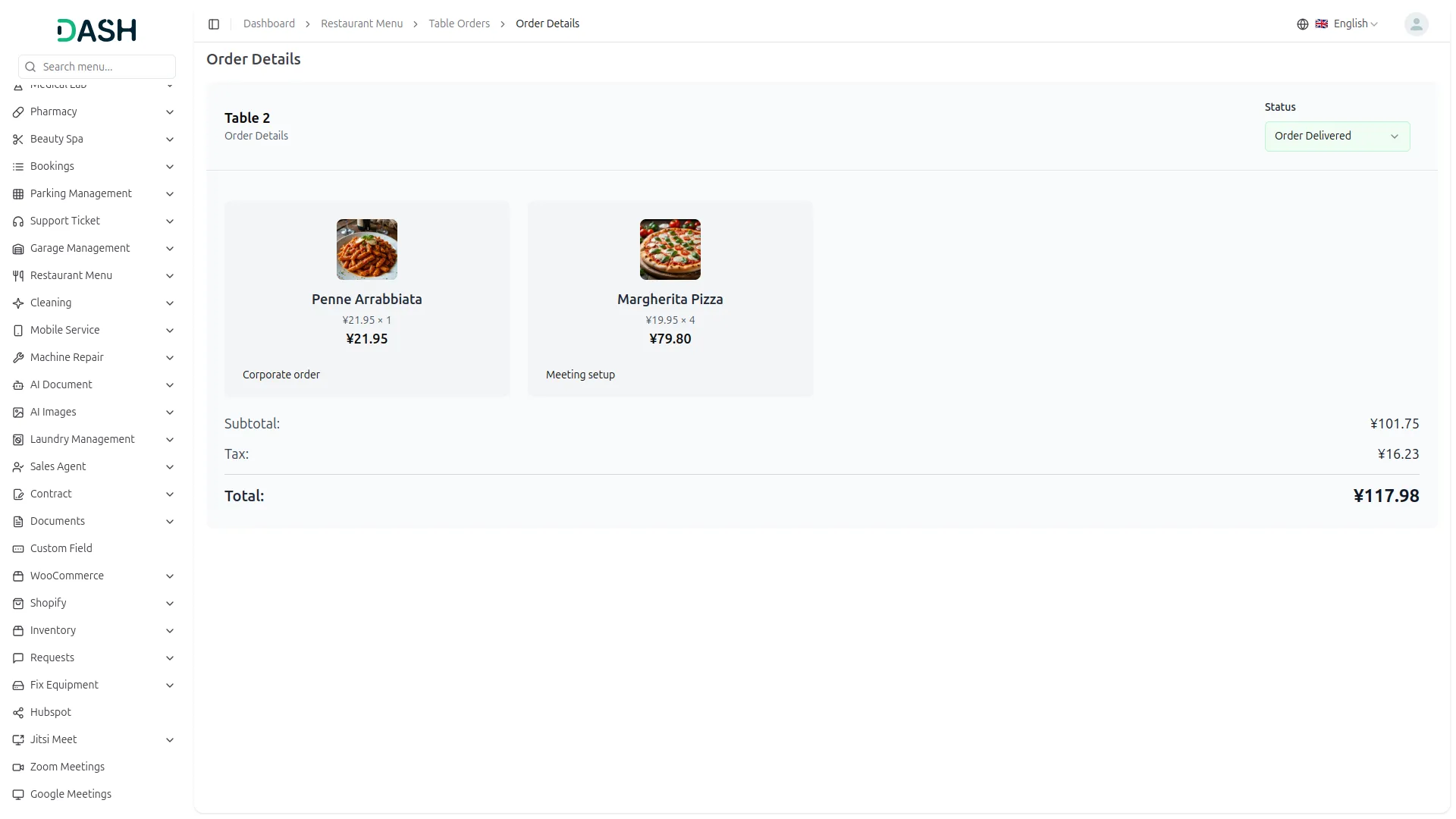
Task: Click the Zoom Meetings camera icon
Action: pos(18,767)
